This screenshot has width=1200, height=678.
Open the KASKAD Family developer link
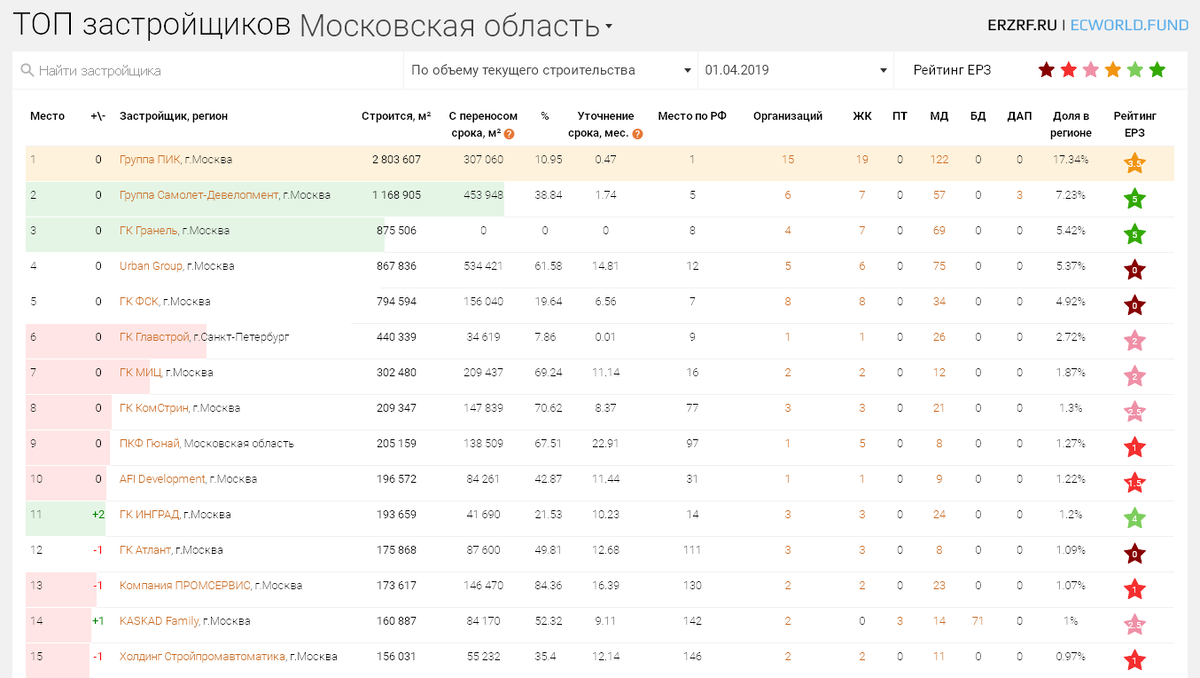click(x=159, y=621)
